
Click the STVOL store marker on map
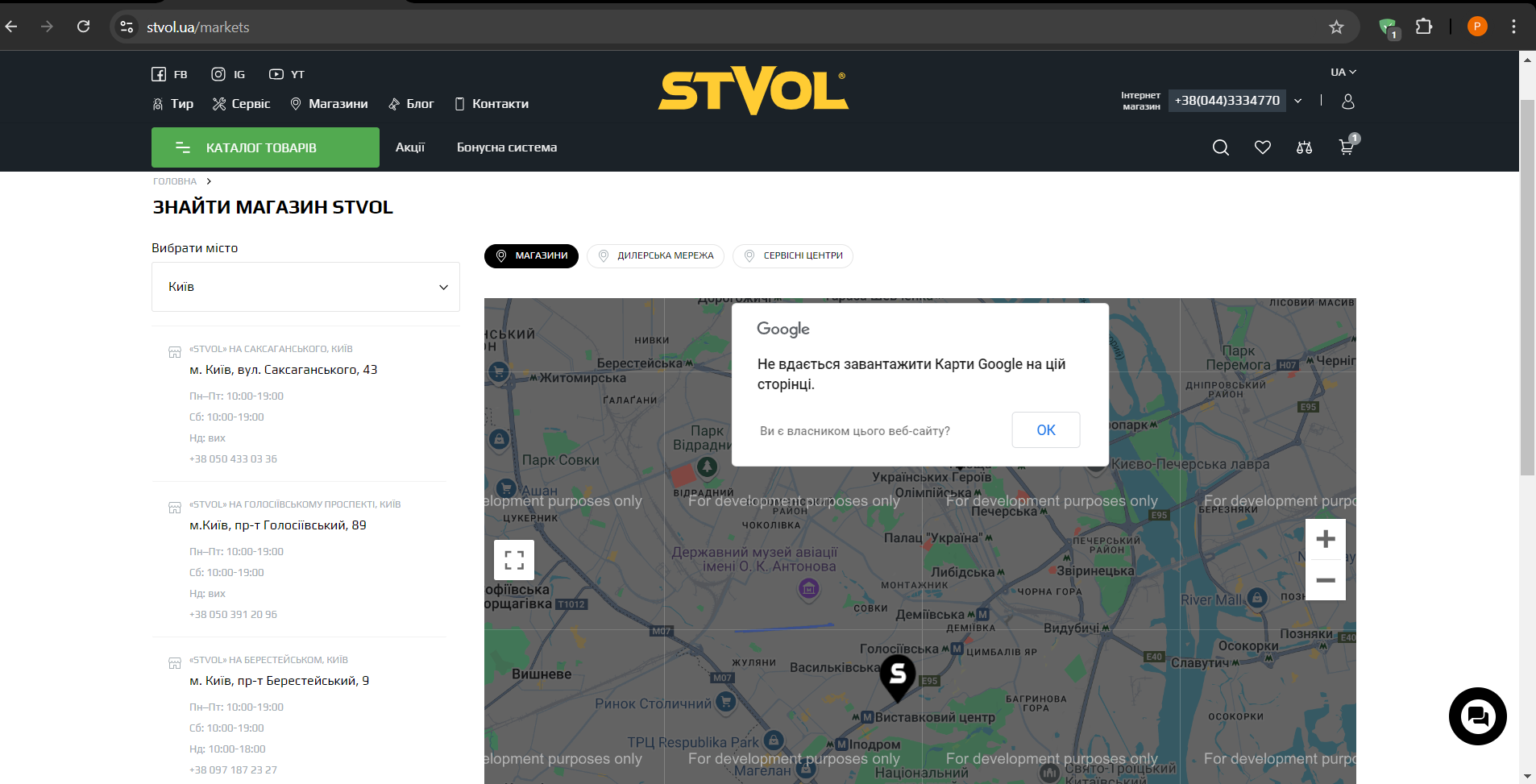pyautogui.click(x=897, y=678)
